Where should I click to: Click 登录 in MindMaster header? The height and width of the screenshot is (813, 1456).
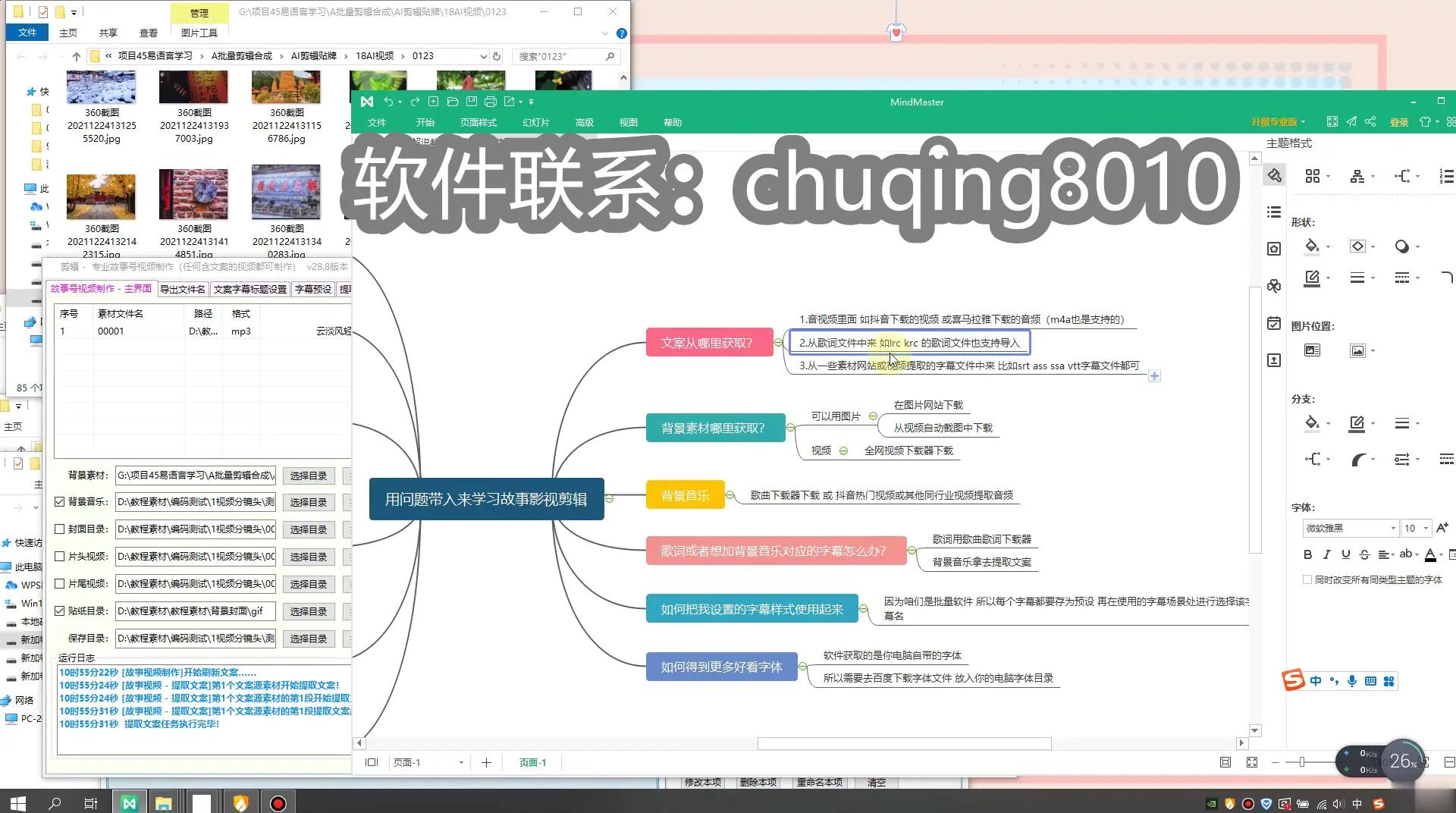coord(1399,122)
